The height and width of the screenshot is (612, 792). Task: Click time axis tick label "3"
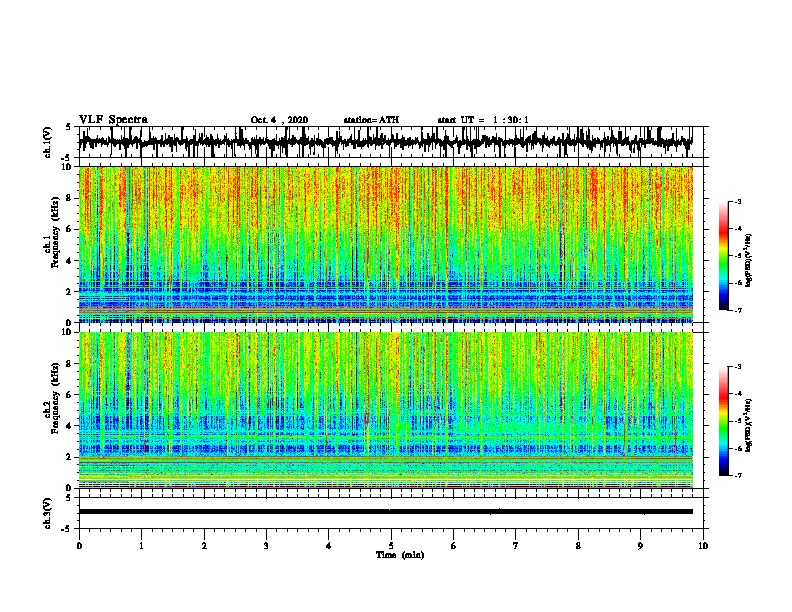[x=266, y=546]
